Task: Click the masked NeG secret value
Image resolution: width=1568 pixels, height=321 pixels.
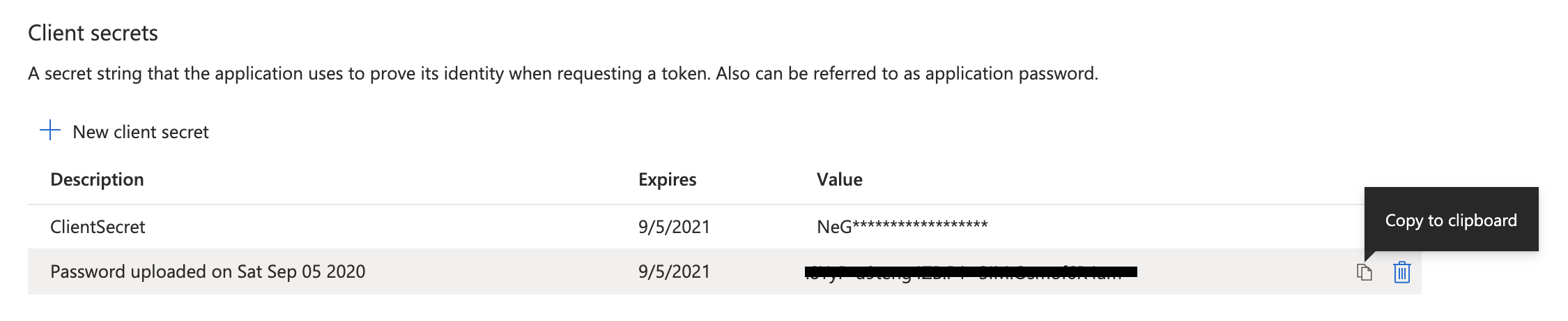Action: [x=902, y=226]
